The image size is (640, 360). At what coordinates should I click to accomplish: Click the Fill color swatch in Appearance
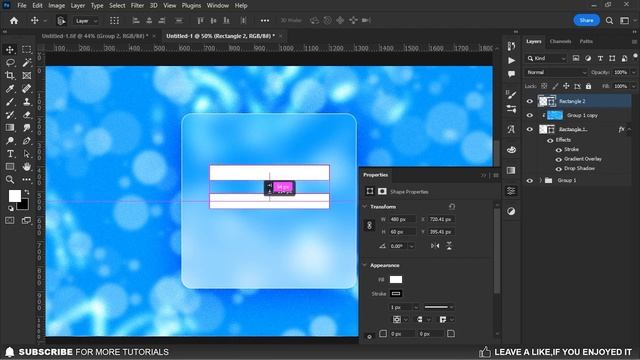(396, 280)
